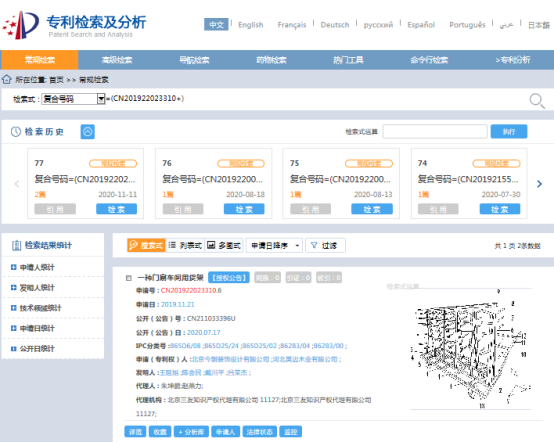Expand the 发明人统计 tree item
Viewport: 554px width, 442px height.
tap(14, 288)
